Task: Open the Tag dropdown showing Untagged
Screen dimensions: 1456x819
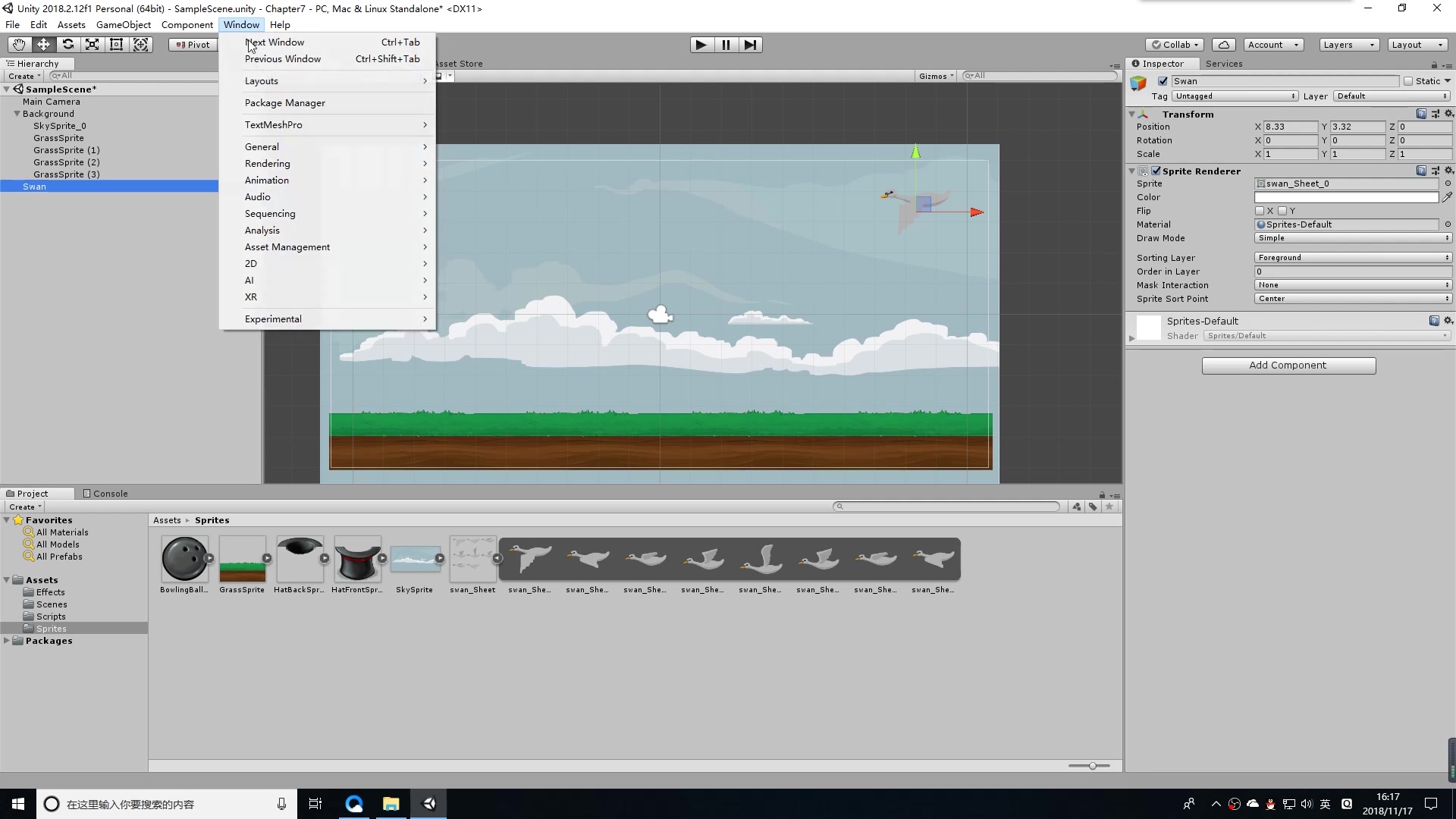Action: click(1234, 96)
